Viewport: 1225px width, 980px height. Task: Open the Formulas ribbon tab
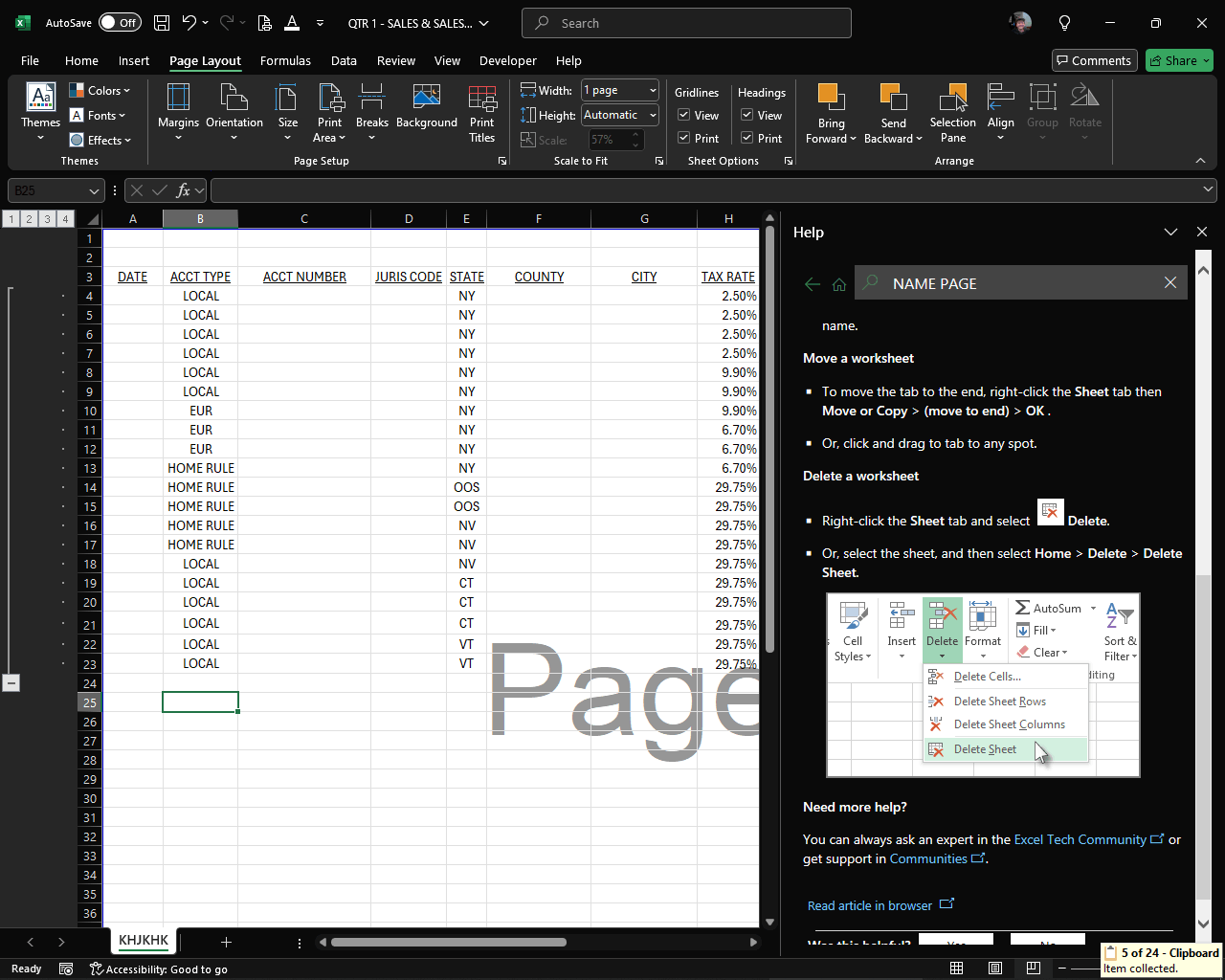pyautogui.click(x=285, y=60)
